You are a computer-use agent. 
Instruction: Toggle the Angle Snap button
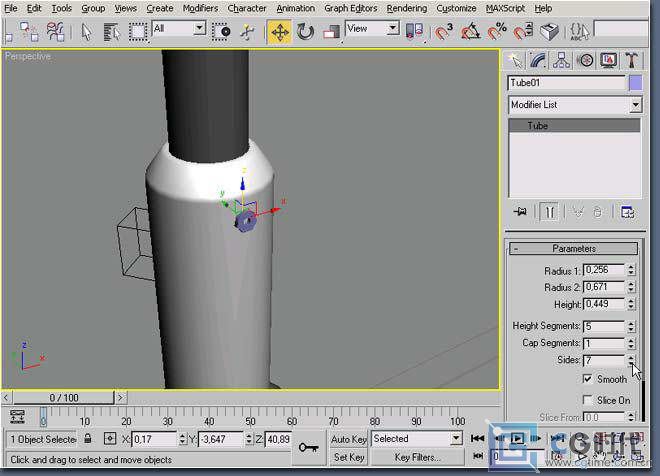(470, 32)
